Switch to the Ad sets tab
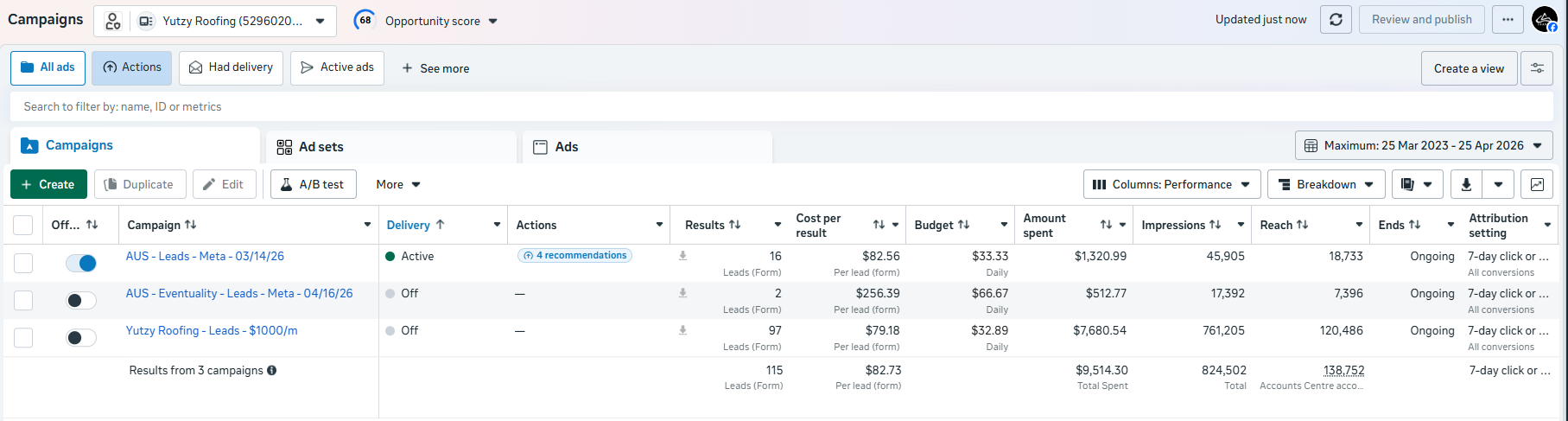The width and height of the screenshot is (1568, 421). (x=391, y=147)
